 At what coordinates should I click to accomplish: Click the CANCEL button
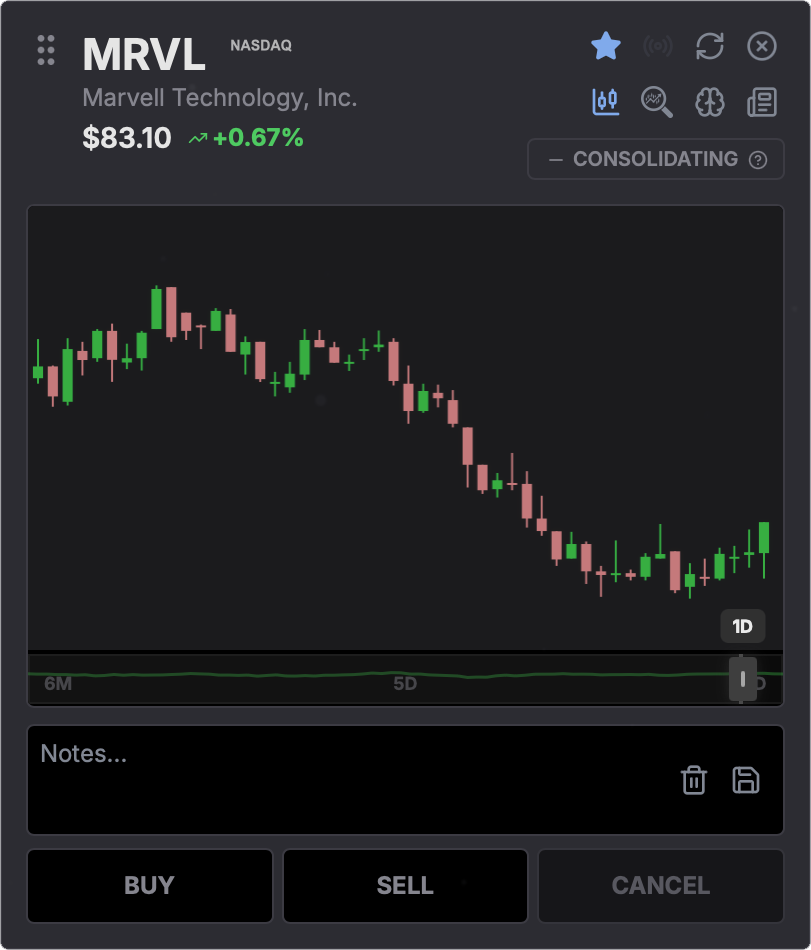(661, 886)
